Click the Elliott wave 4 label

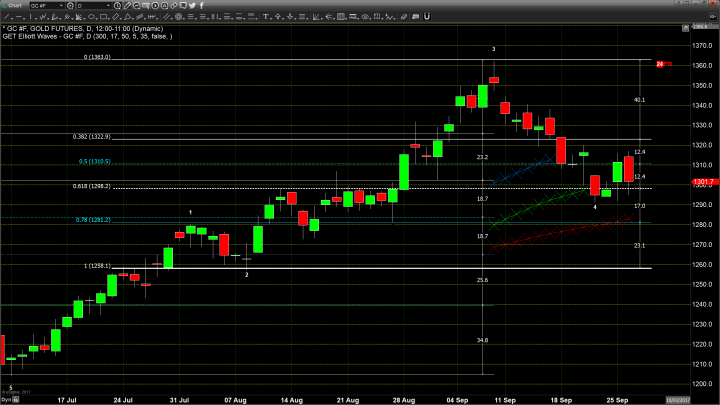pyautogui.click(x=595, y=207)
